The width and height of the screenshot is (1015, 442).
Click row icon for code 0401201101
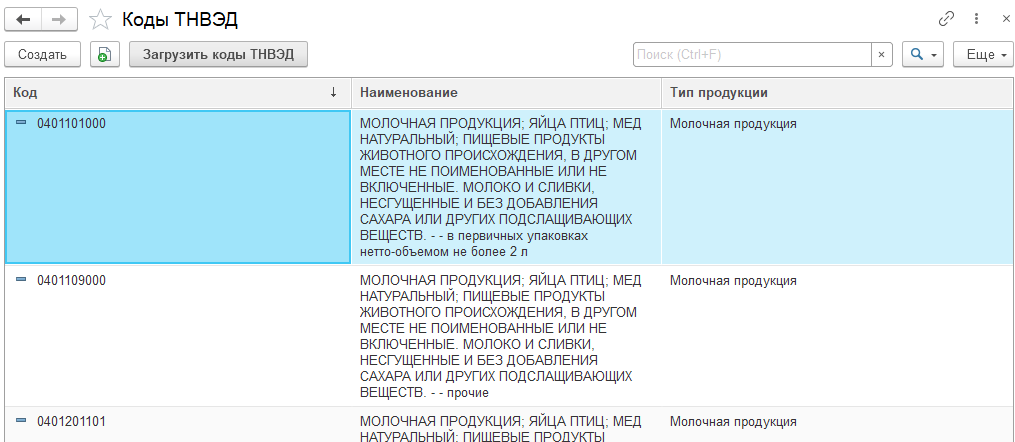click(x=22, y=421)
